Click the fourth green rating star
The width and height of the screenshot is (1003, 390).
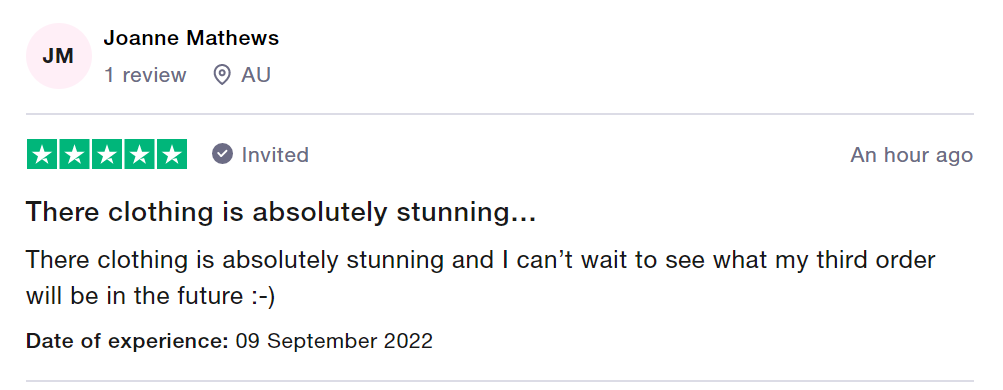139,154
